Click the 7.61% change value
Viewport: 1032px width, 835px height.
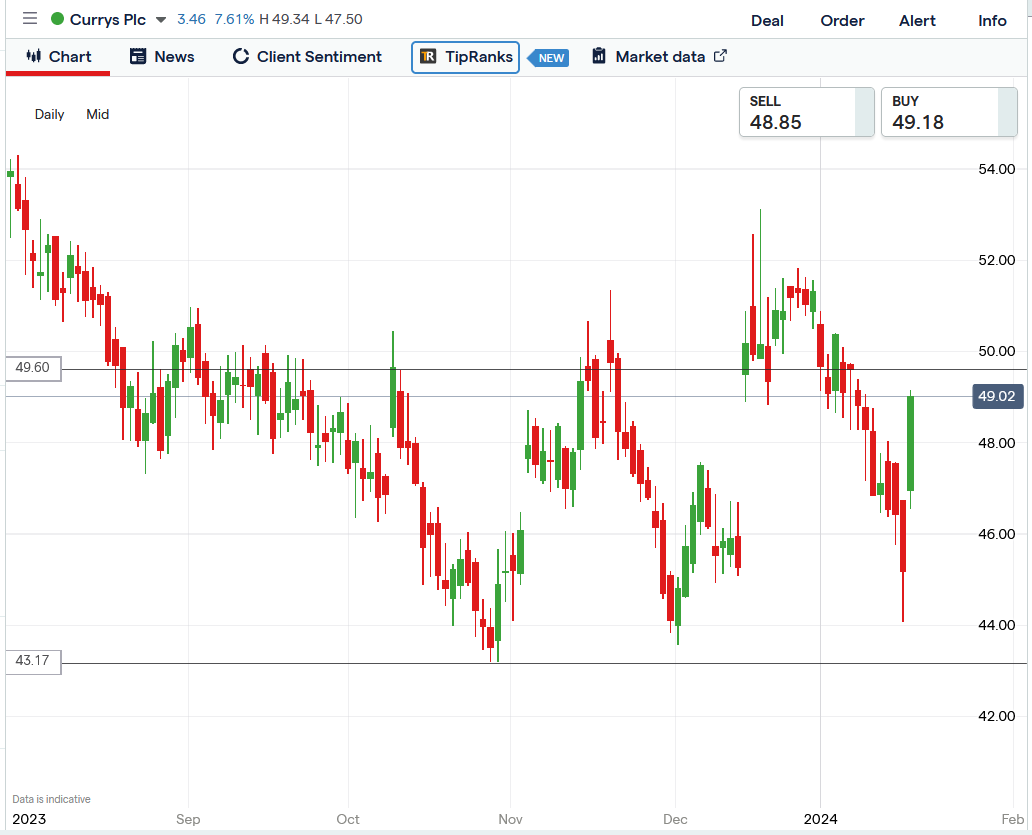pos(234,19)
